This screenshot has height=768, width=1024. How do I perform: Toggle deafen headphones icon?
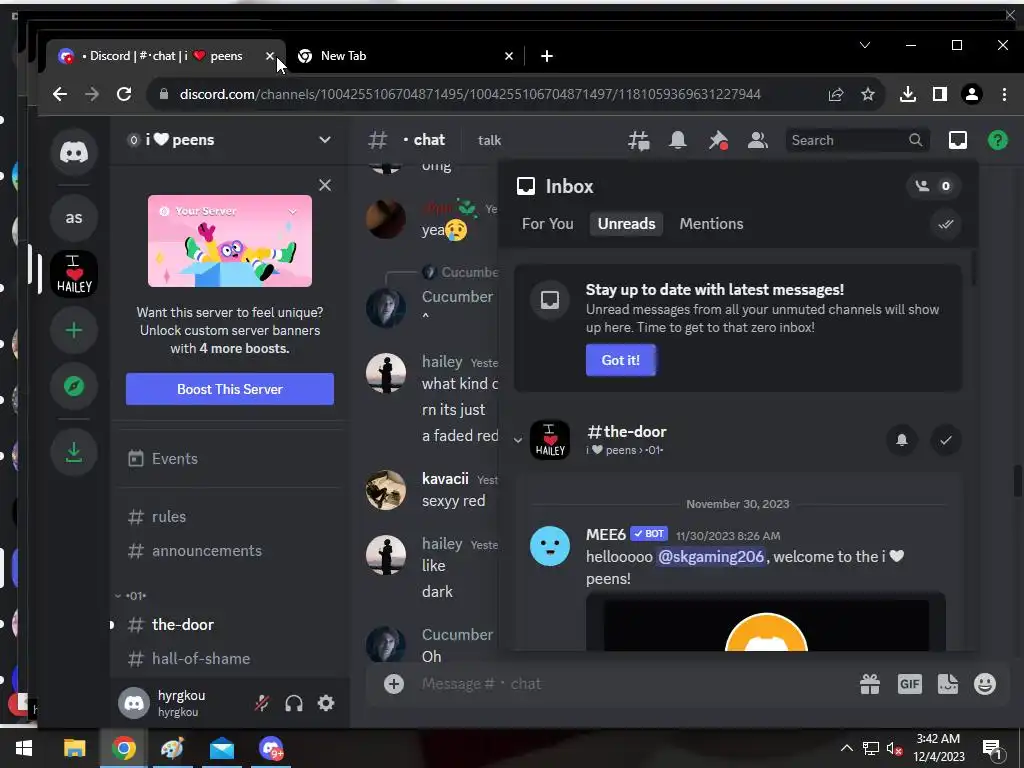[x=294, y=703]
